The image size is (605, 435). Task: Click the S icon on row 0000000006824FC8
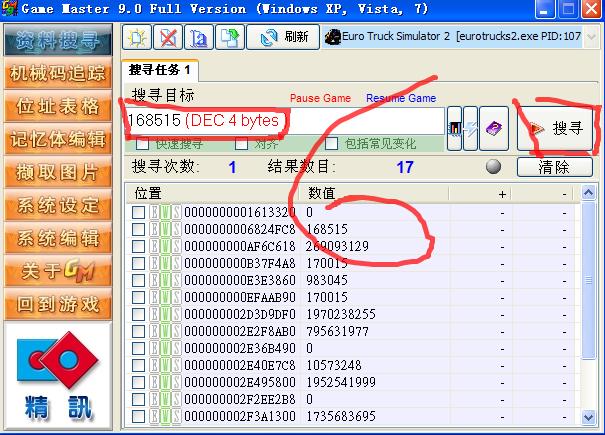tap(177, 229)
